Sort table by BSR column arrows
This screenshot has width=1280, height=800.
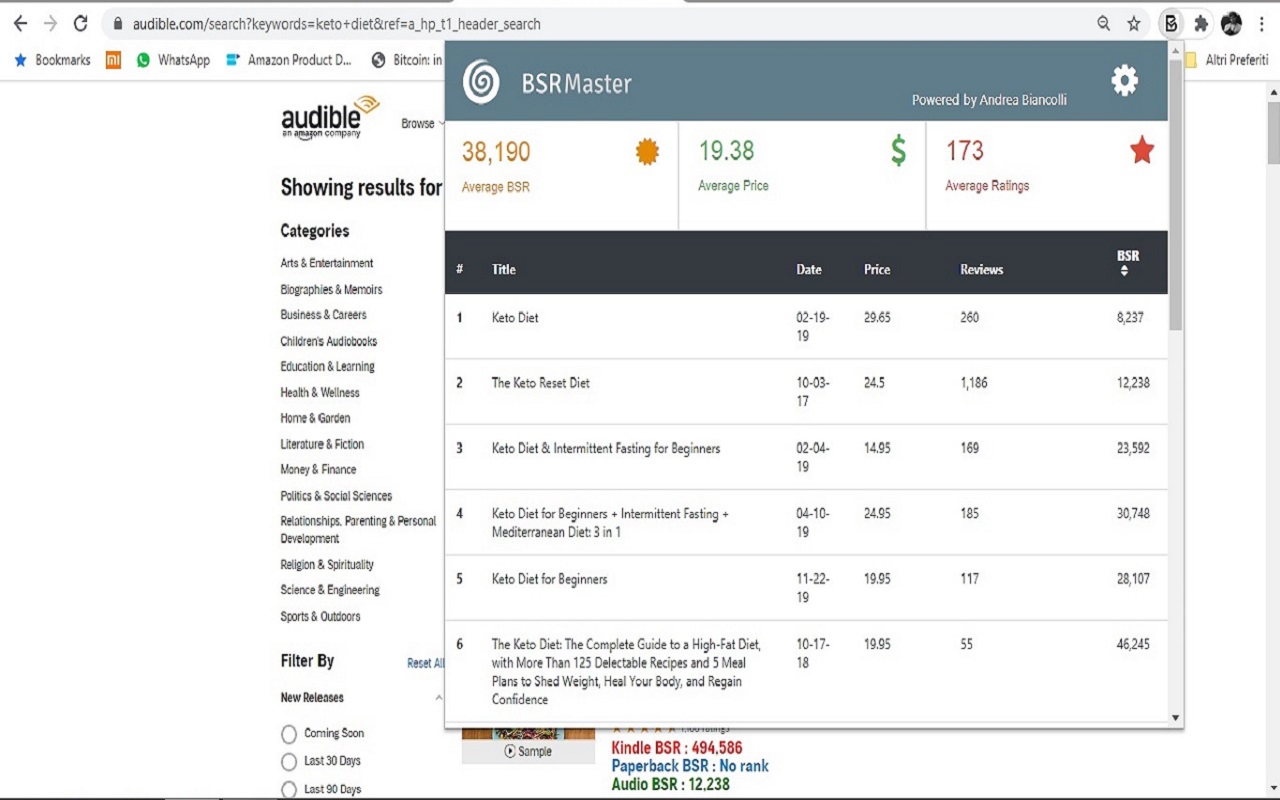tap(1124, 271)
